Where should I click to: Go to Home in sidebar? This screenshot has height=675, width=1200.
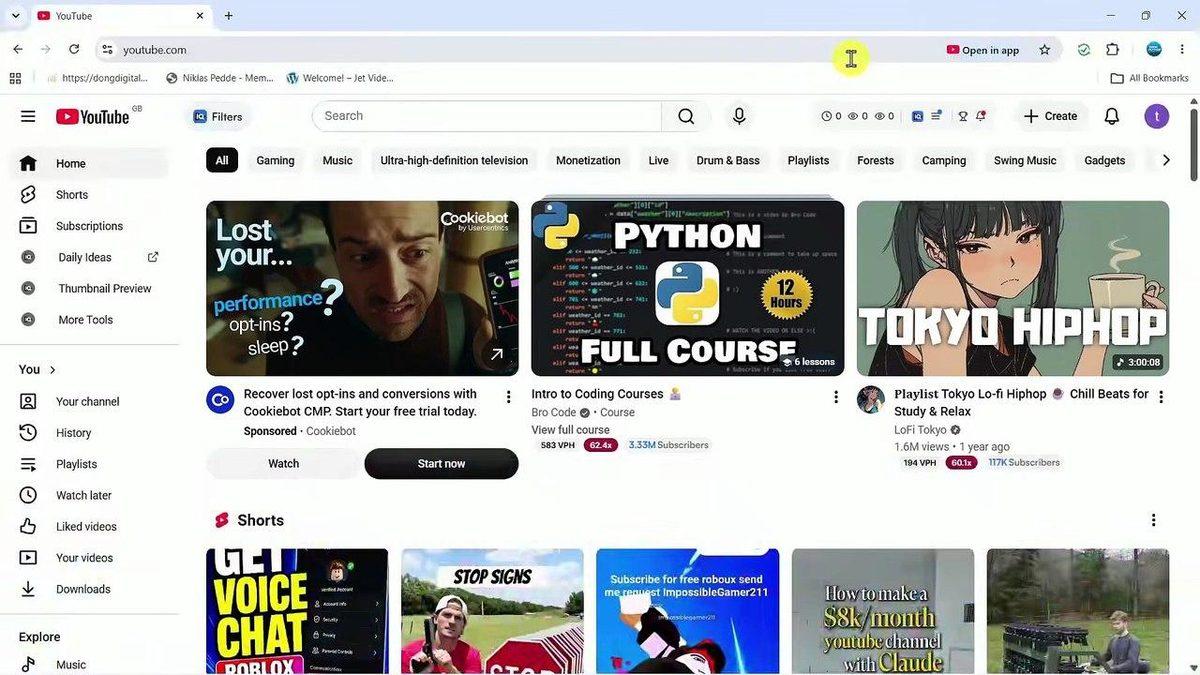[x=90, y=164]
